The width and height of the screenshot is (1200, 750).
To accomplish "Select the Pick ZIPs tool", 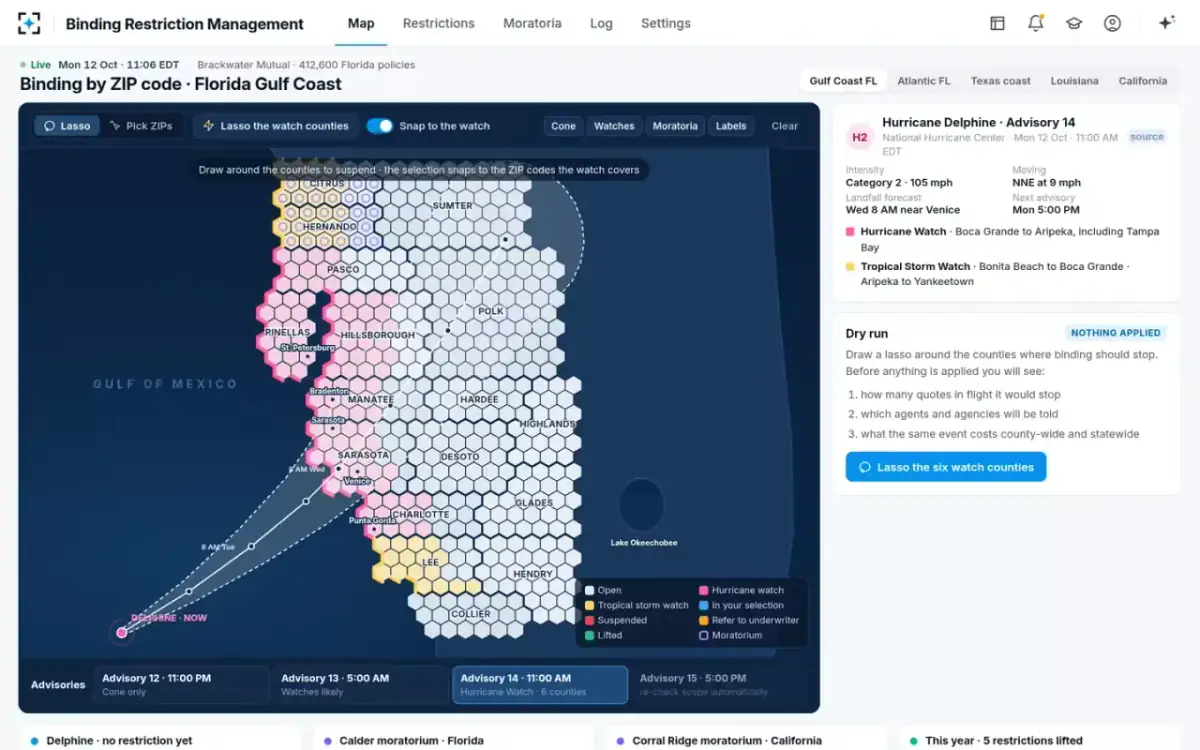I will tap(141, 126).
